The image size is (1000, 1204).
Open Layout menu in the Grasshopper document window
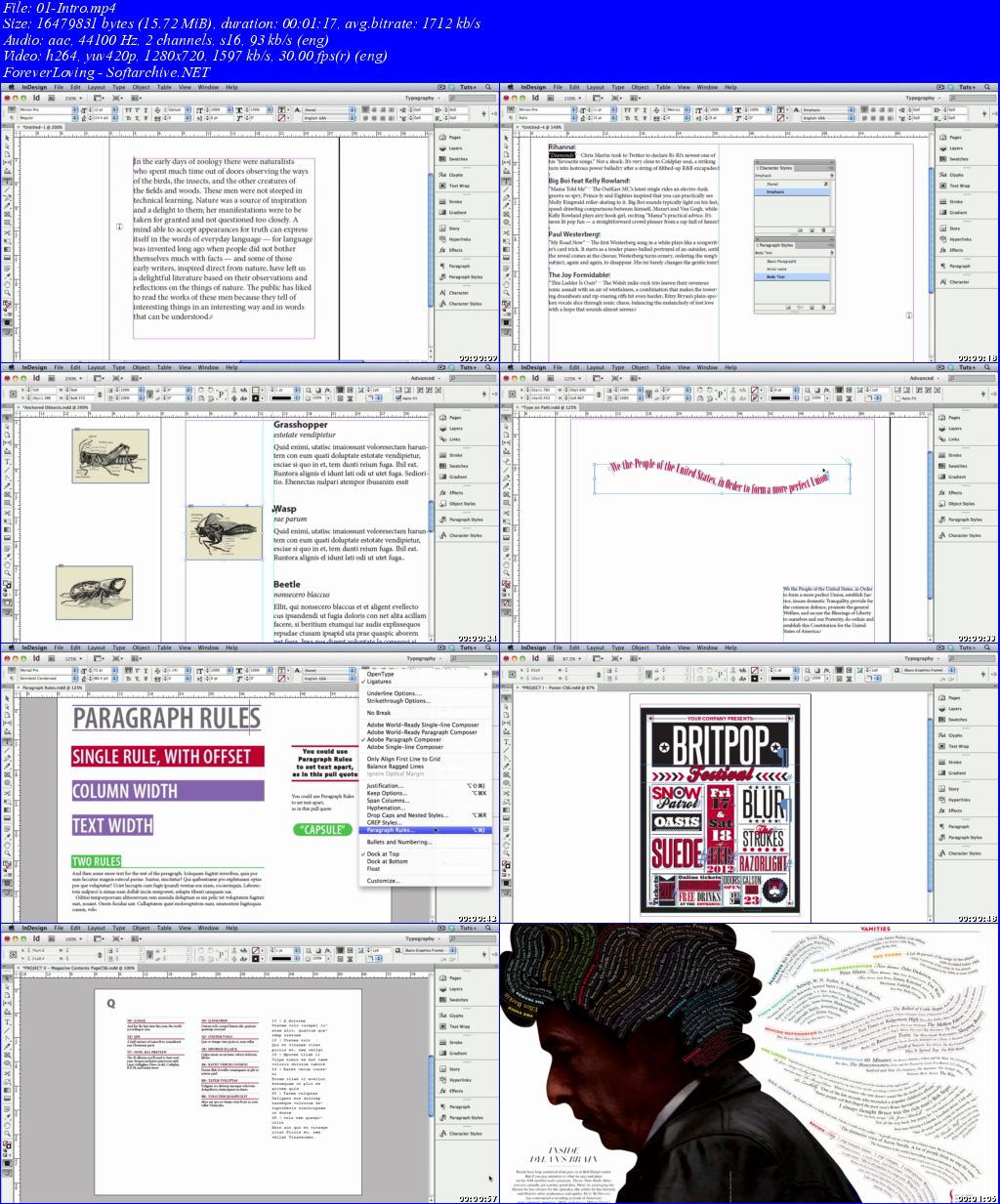[97, 367]
